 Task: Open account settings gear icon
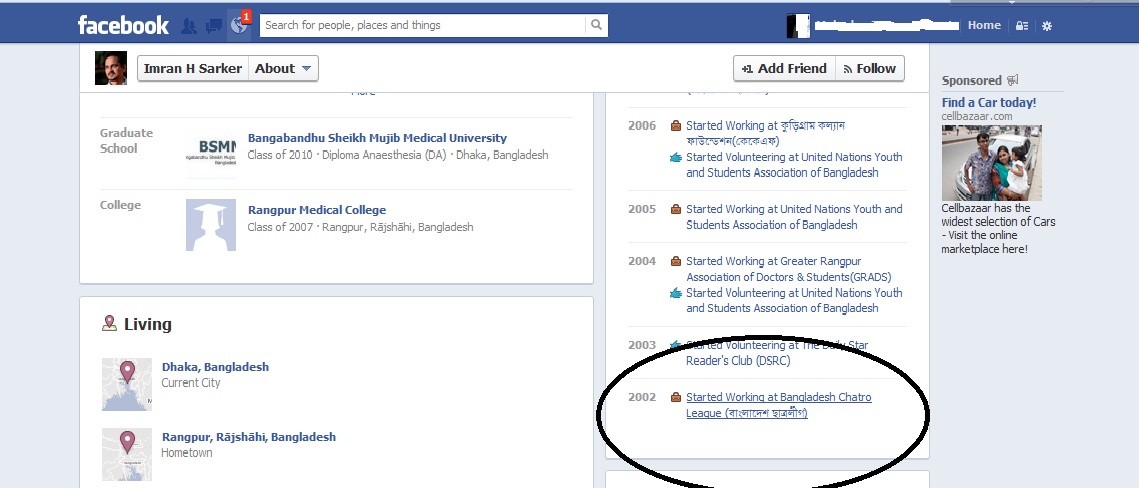1047,25
